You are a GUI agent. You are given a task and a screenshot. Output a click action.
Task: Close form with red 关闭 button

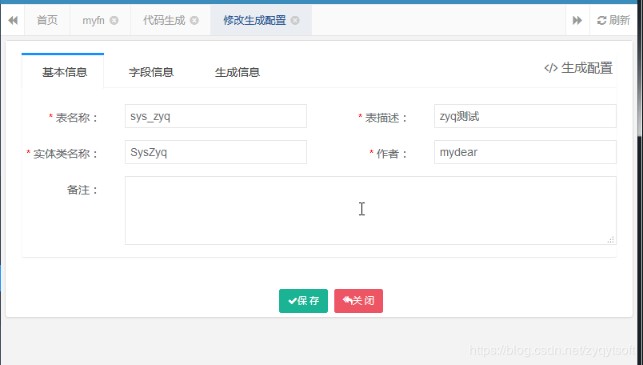[x=358, y=301]
